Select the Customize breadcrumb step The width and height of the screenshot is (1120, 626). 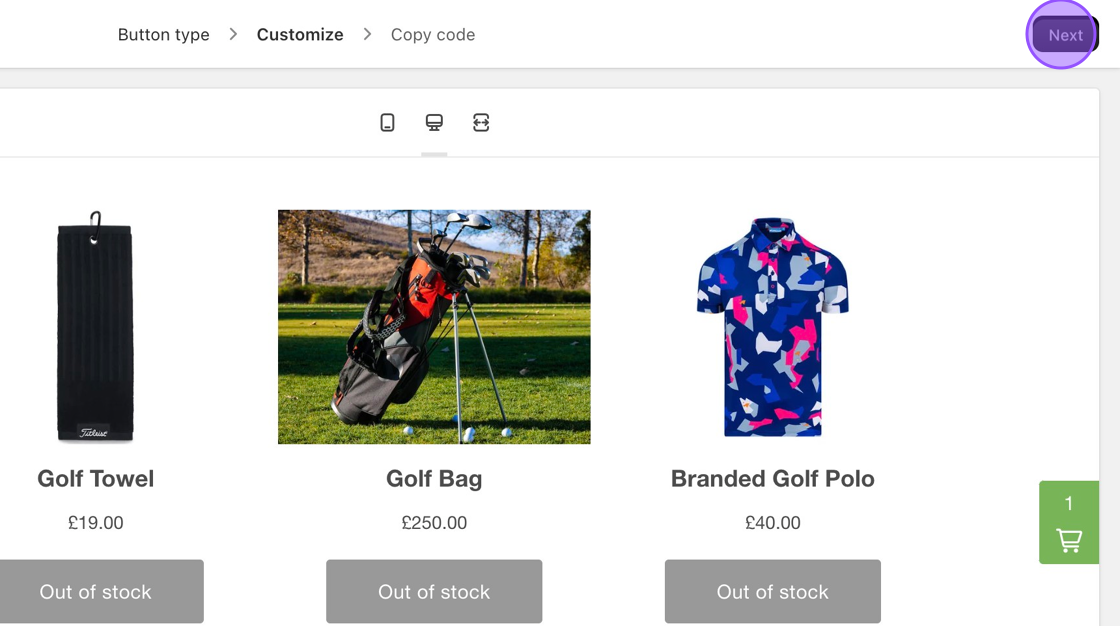pyautogui.click(x=300, y=35)
